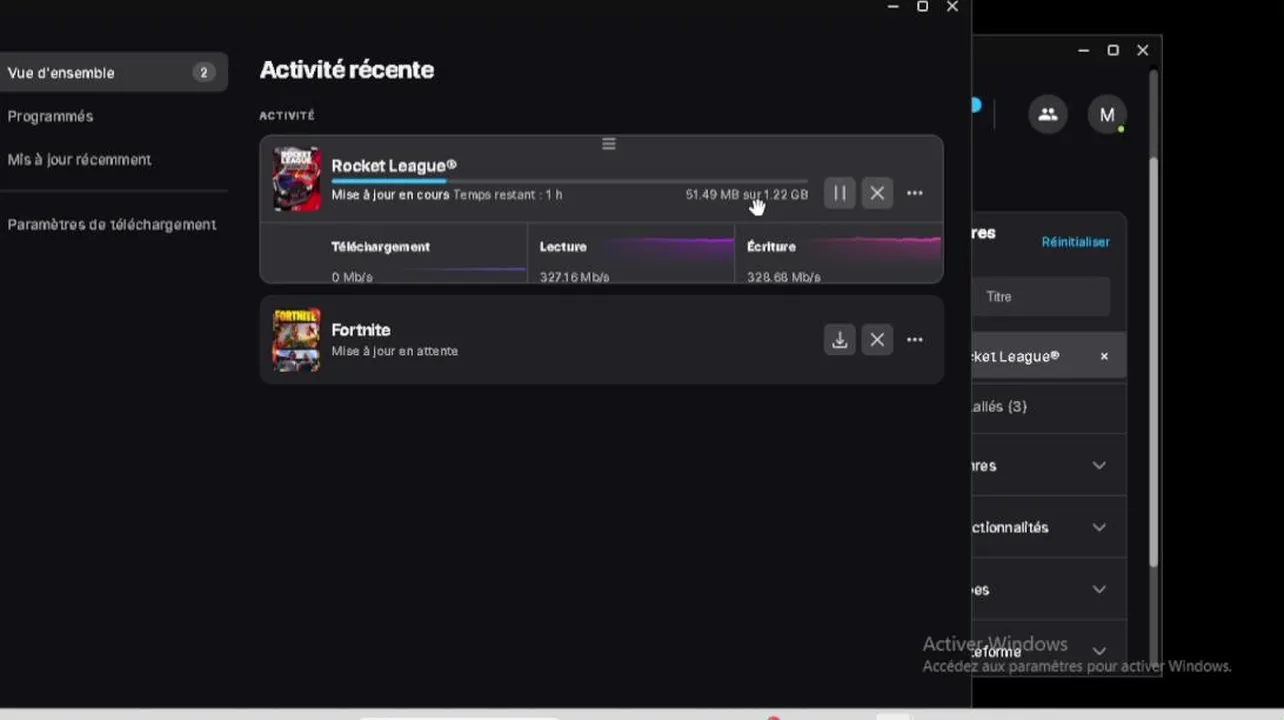Screen dimensions: 1284x720
Task: Minimize the launcher window behind
Action: tap(1083, 50)
